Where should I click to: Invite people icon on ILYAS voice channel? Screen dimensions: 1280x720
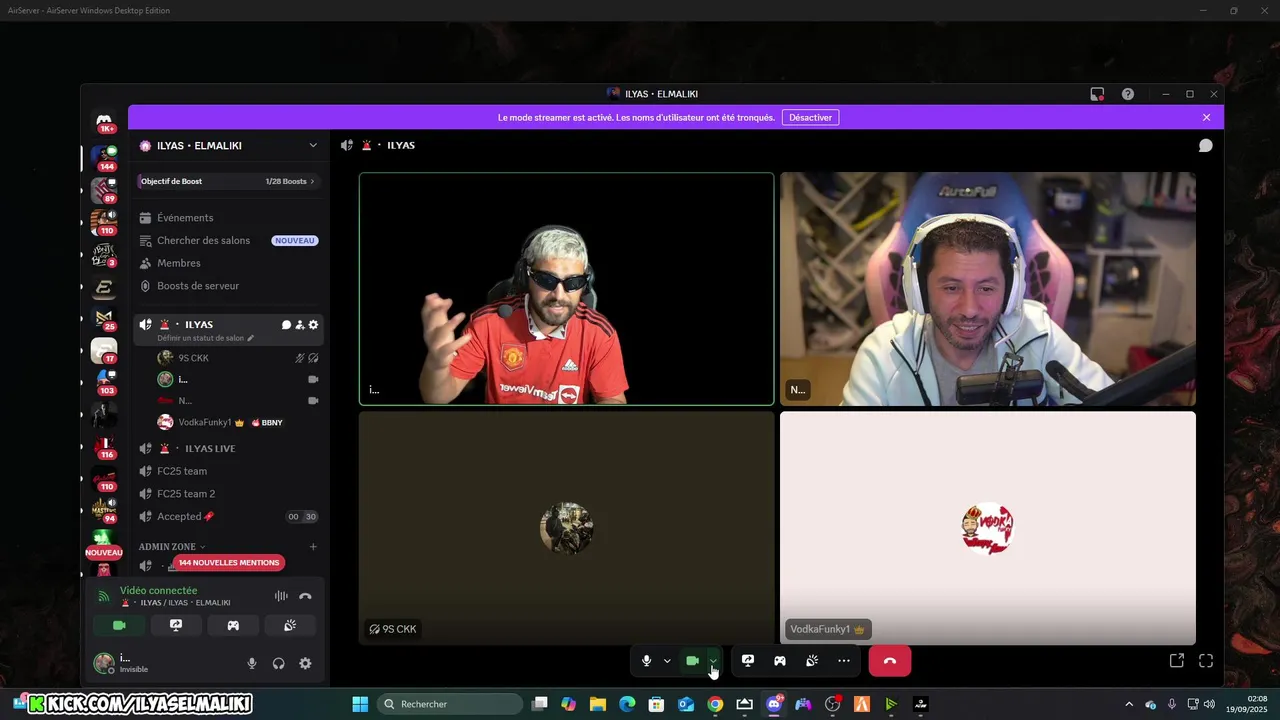(x=299, y=325)
